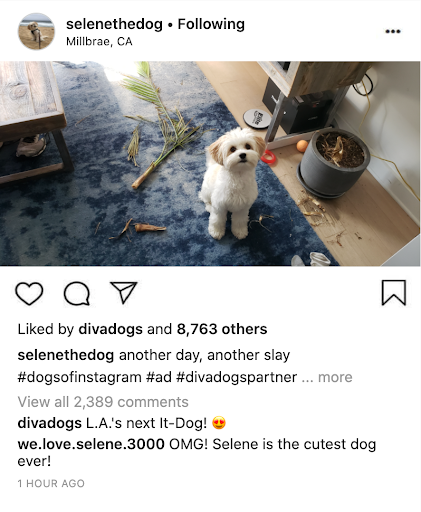Viewport: 421px width, 512px height.
Task: Like the post with the heart icon
Action: pyautogui.click(x=29, y=294)
